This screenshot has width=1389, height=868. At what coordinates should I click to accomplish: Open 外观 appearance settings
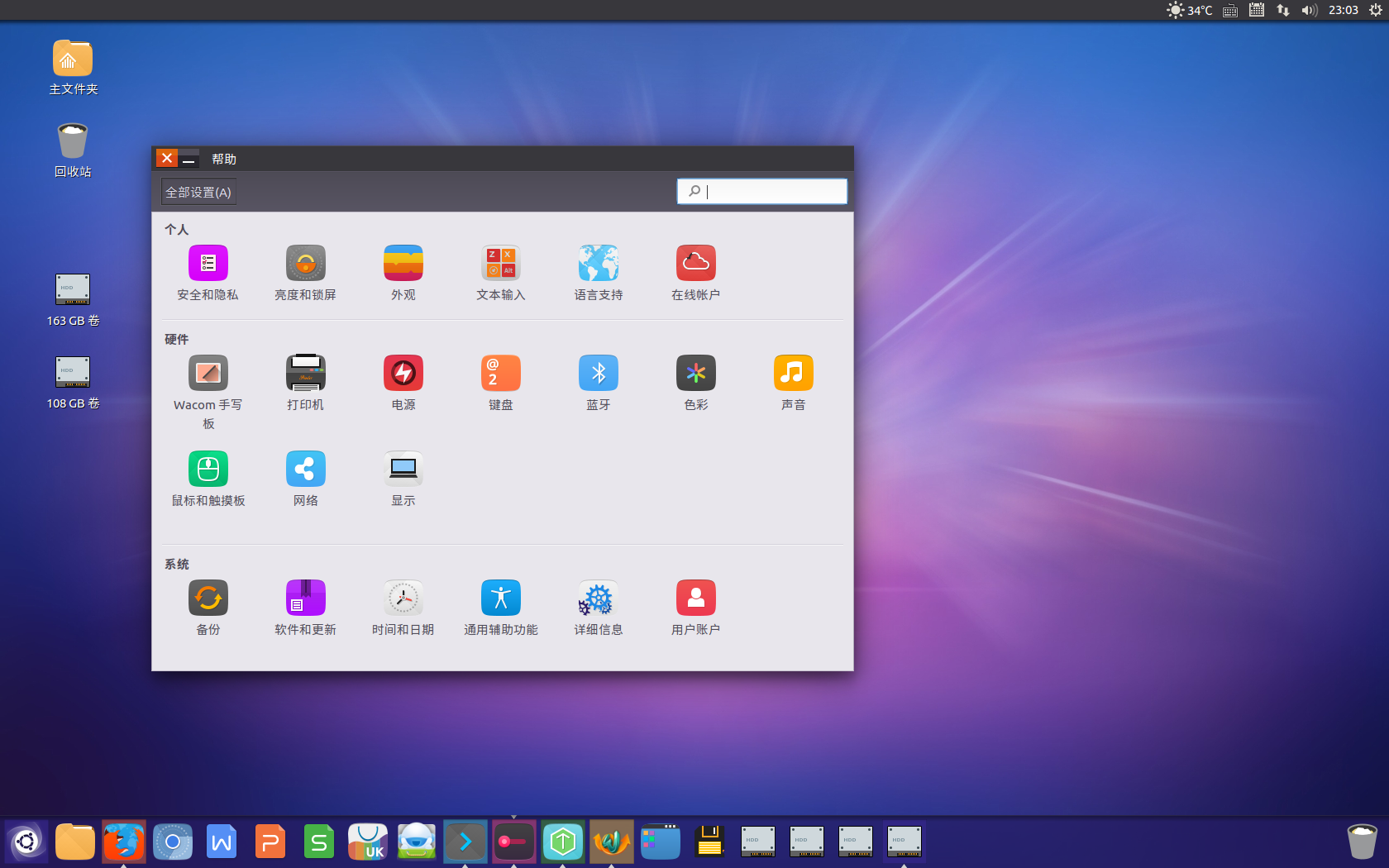point(403,273)
